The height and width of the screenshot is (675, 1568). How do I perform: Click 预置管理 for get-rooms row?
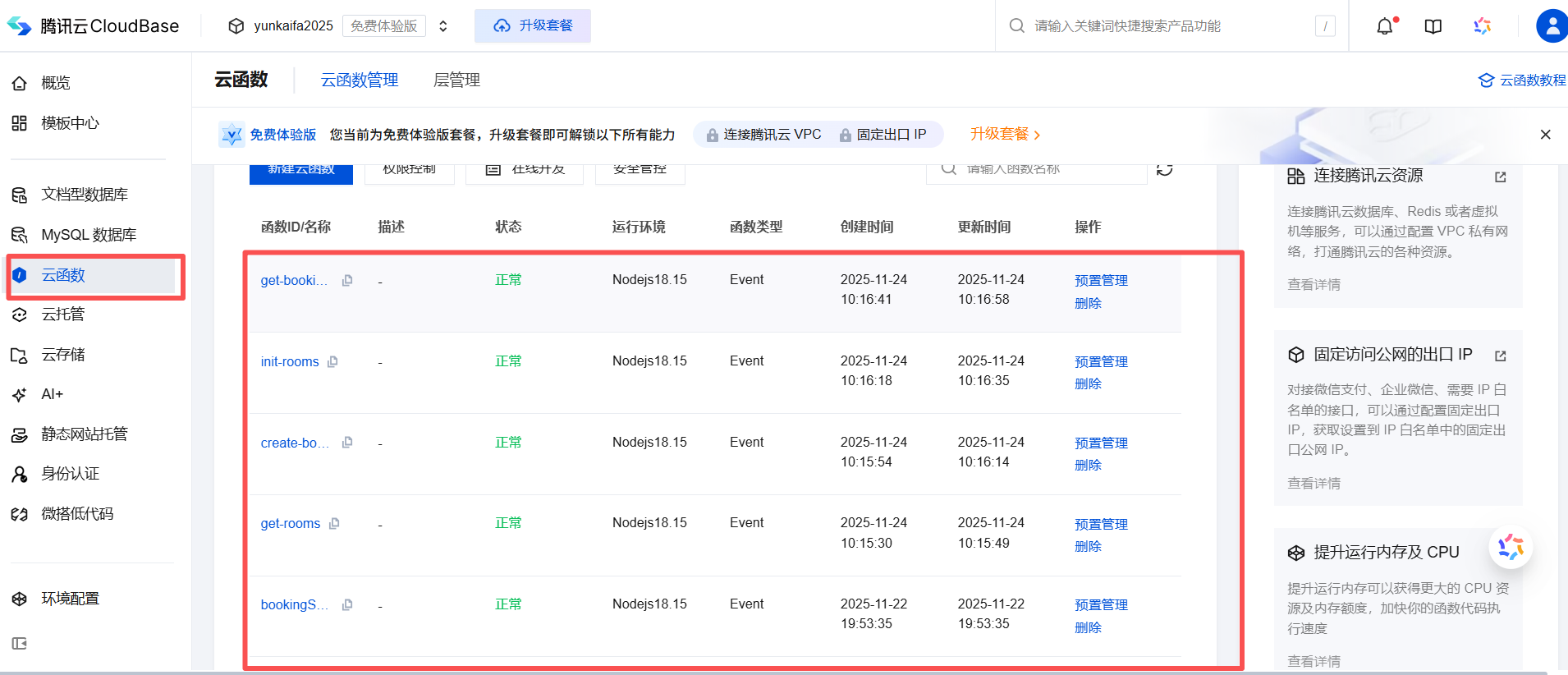coord(1101,525)
